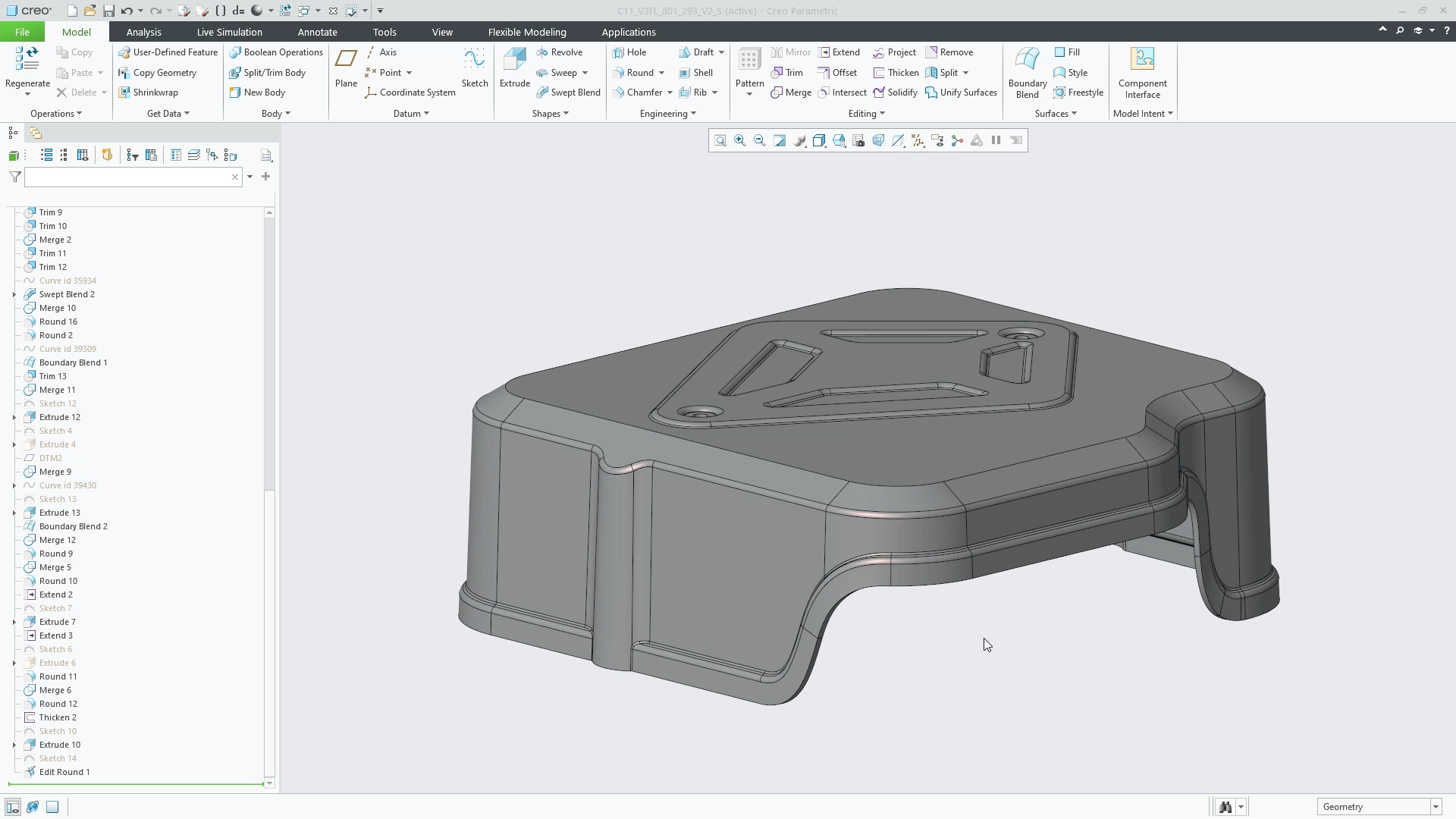Open the Component Interface tool
Image resolution: width=1456 pixels, height=819 pixels.
(1142, 73)
